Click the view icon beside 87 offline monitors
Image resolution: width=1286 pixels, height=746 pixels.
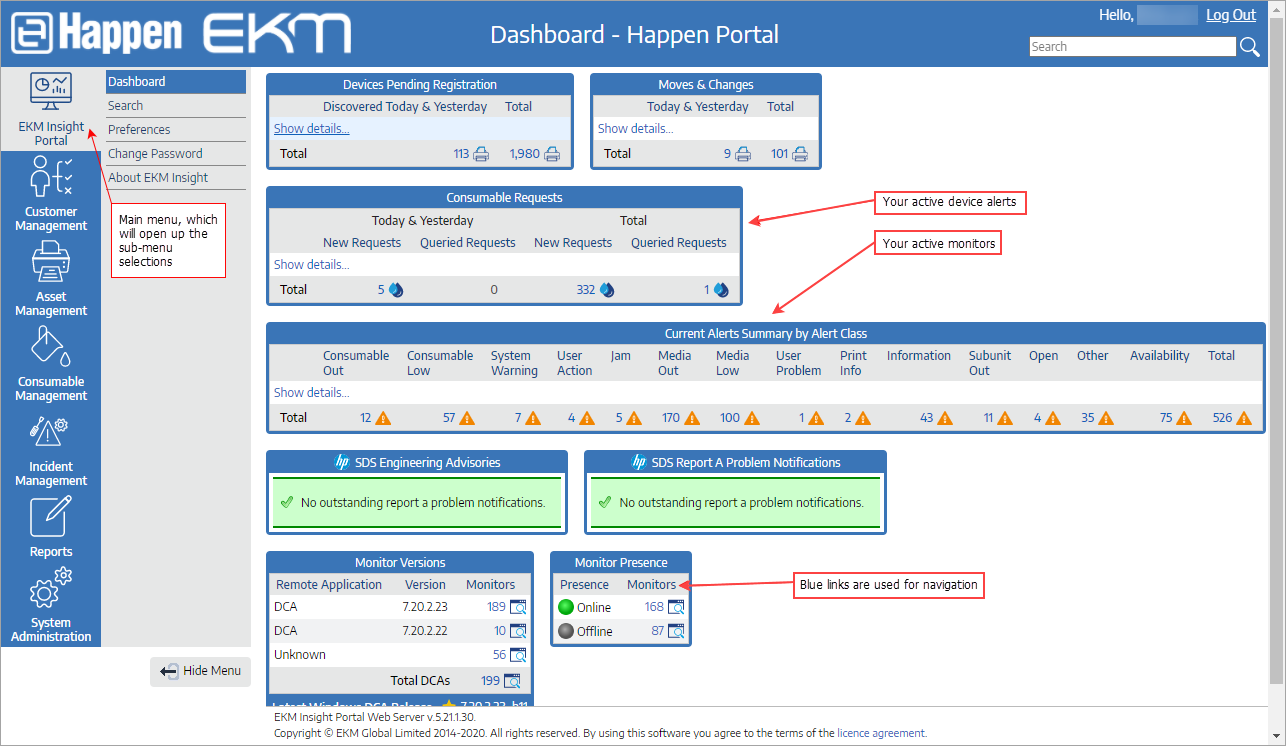[x=676, y=631]
